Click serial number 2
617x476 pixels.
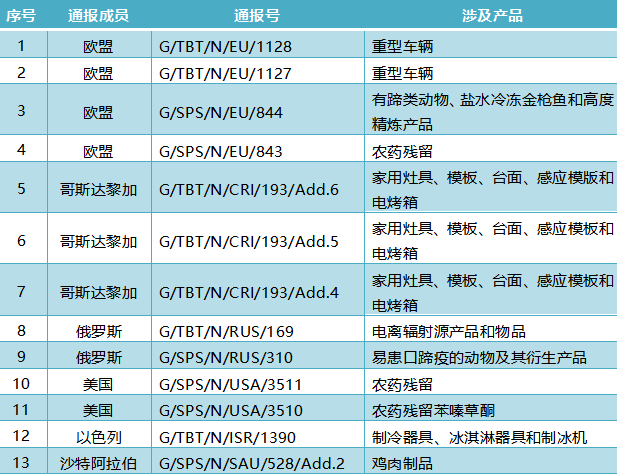click(x=21, y=73)
